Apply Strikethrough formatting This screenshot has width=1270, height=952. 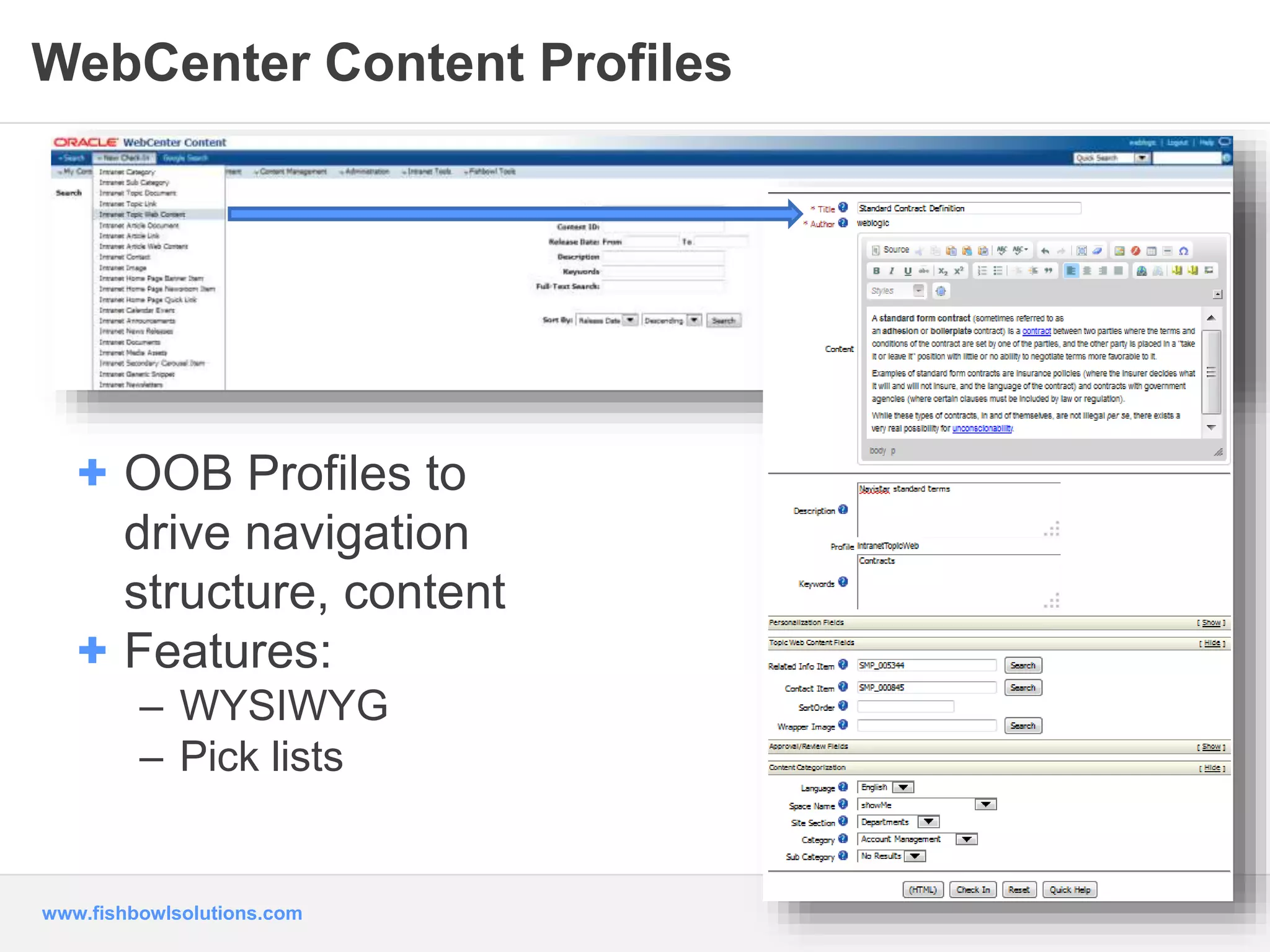pyautogui.click(x=924, y=271)
